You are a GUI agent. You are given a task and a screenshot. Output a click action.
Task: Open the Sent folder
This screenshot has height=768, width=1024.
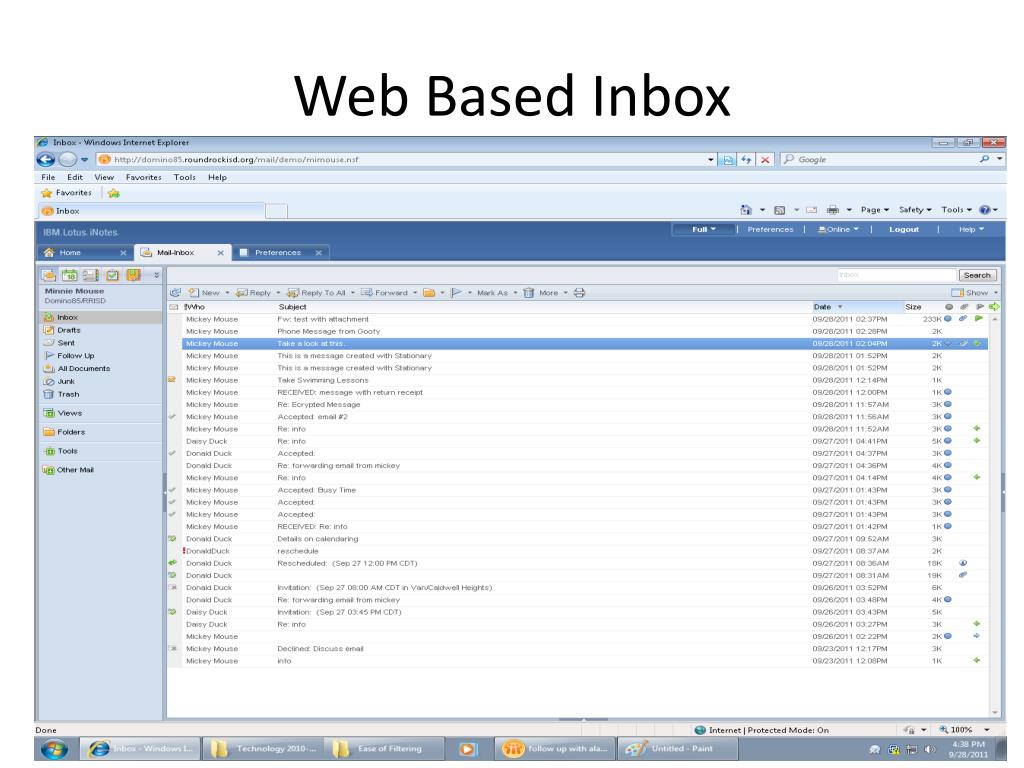[x=66, y=342]
